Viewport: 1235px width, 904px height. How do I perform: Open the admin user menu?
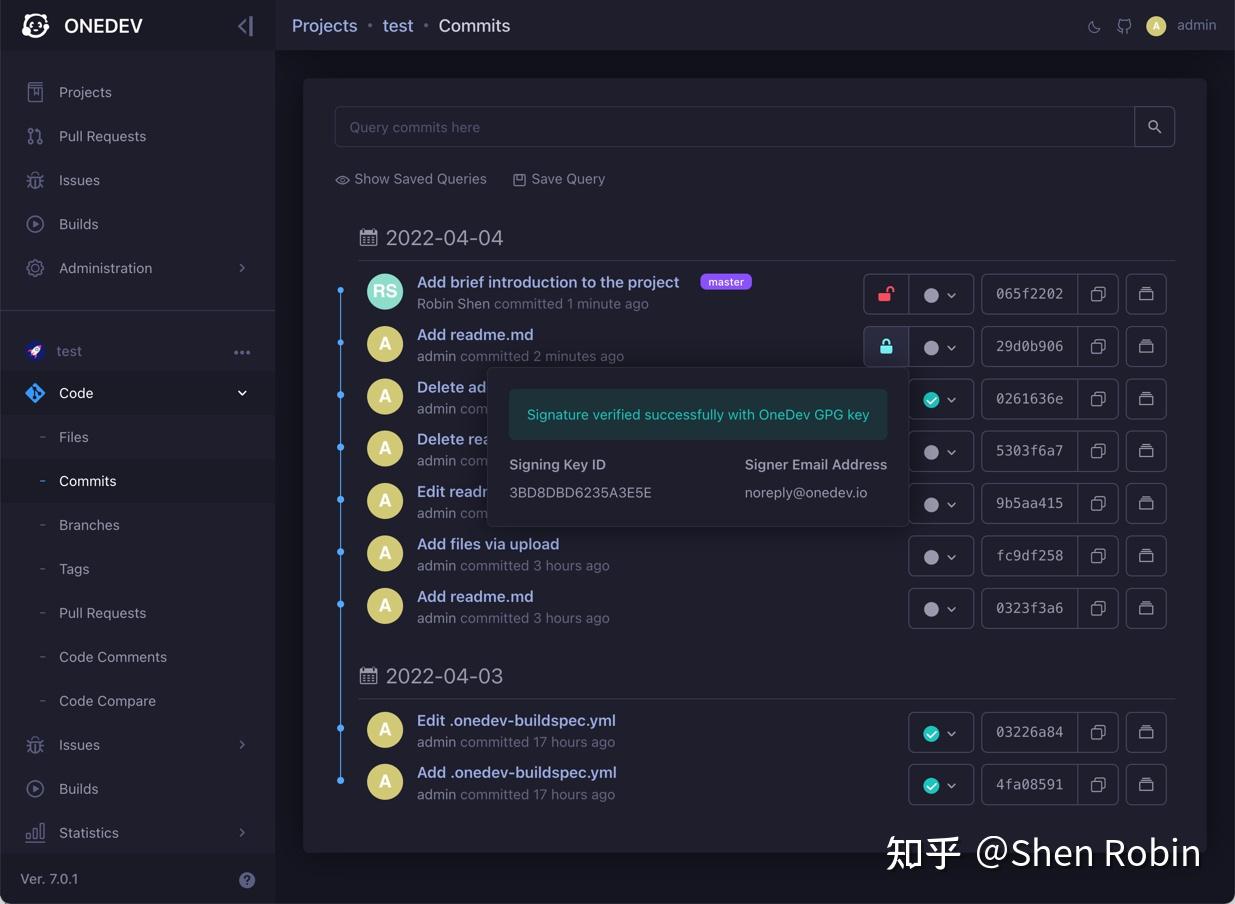click(1182, 26)
